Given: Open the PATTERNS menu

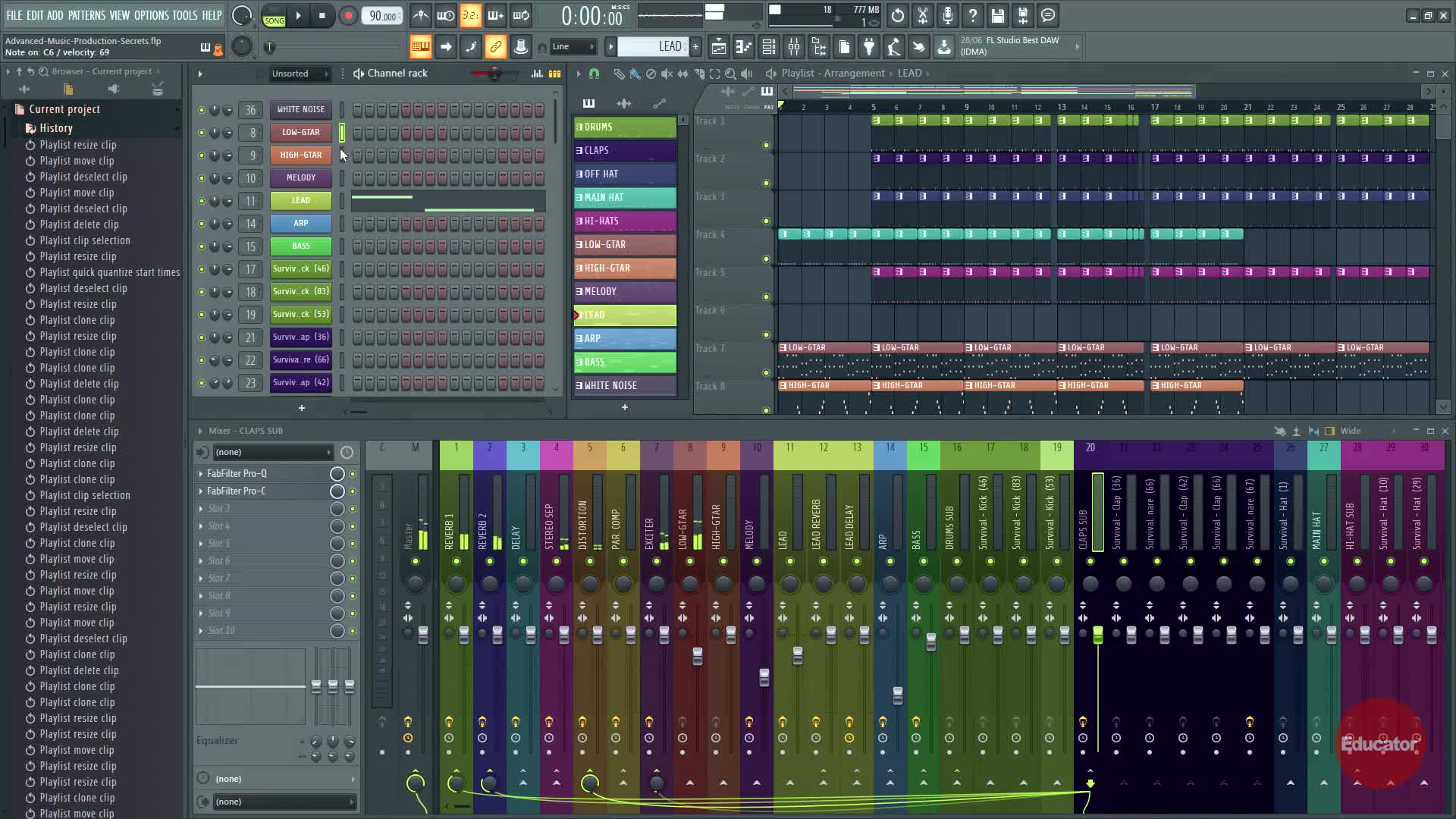Looking at the screenshot, I should [86, 15].
